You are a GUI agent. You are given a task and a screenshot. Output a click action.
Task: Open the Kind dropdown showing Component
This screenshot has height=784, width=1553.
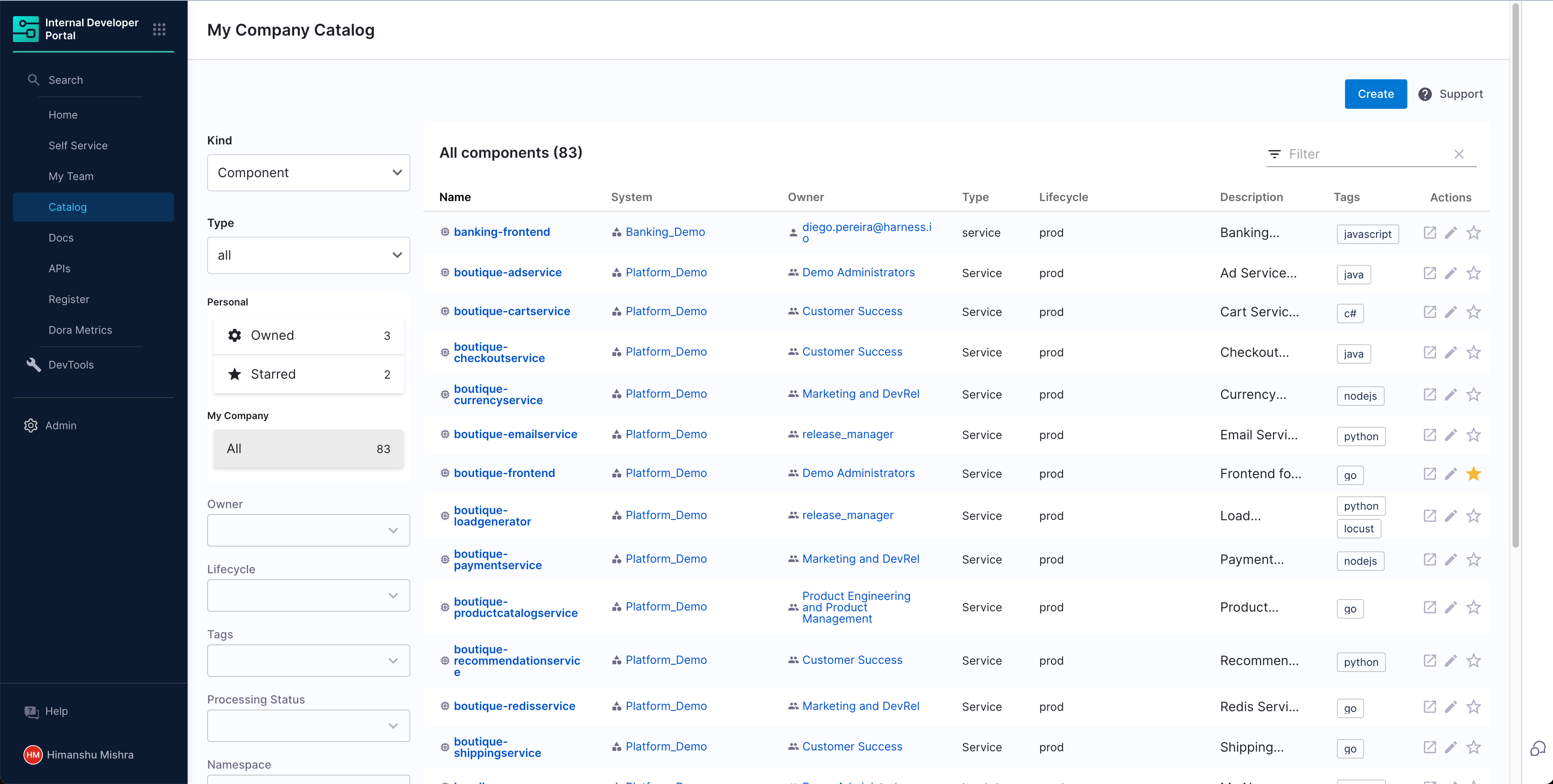(x=308, y=173)
